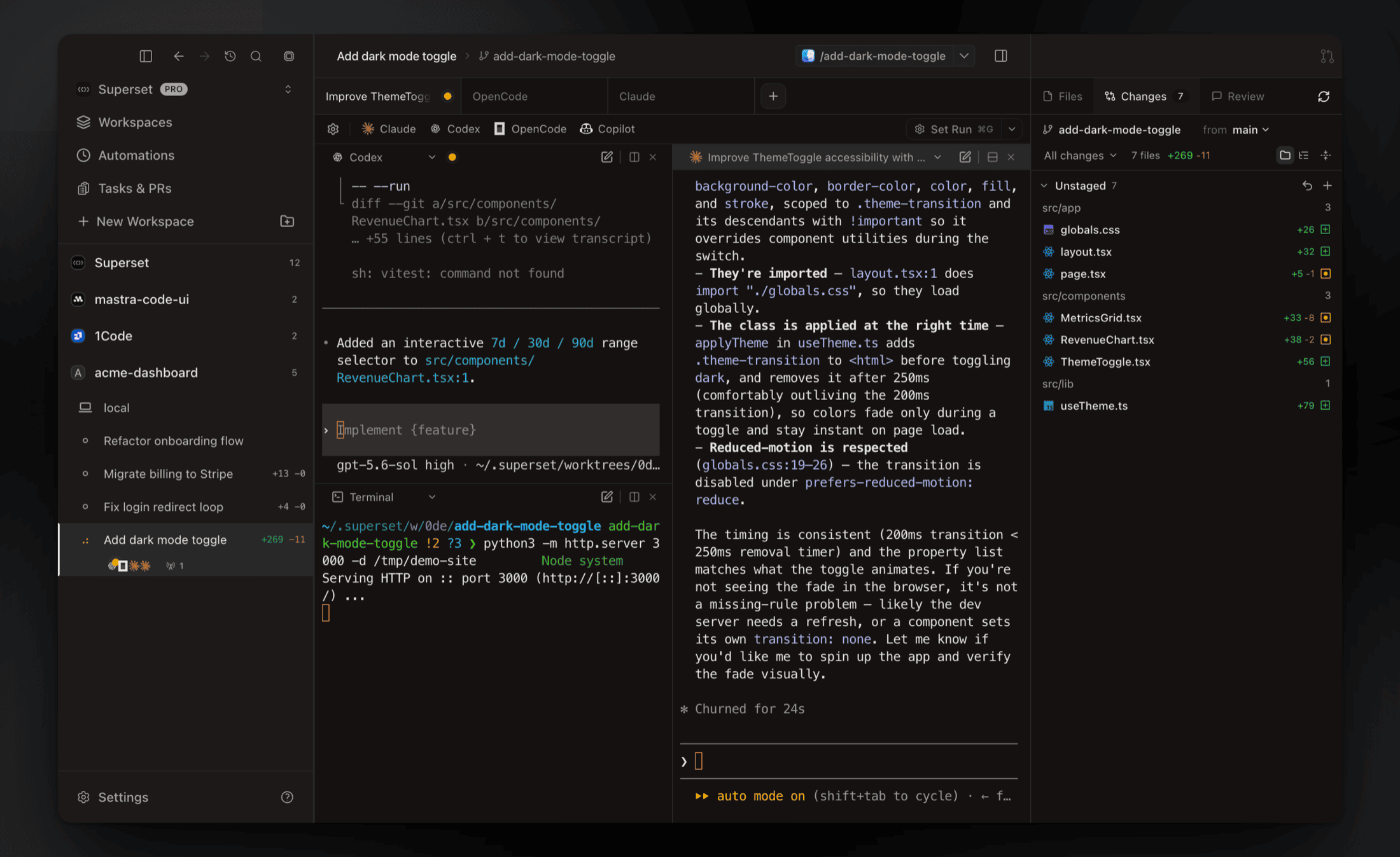
Task: Launch the Copilot agent preset
Action: tap(607, 129)
